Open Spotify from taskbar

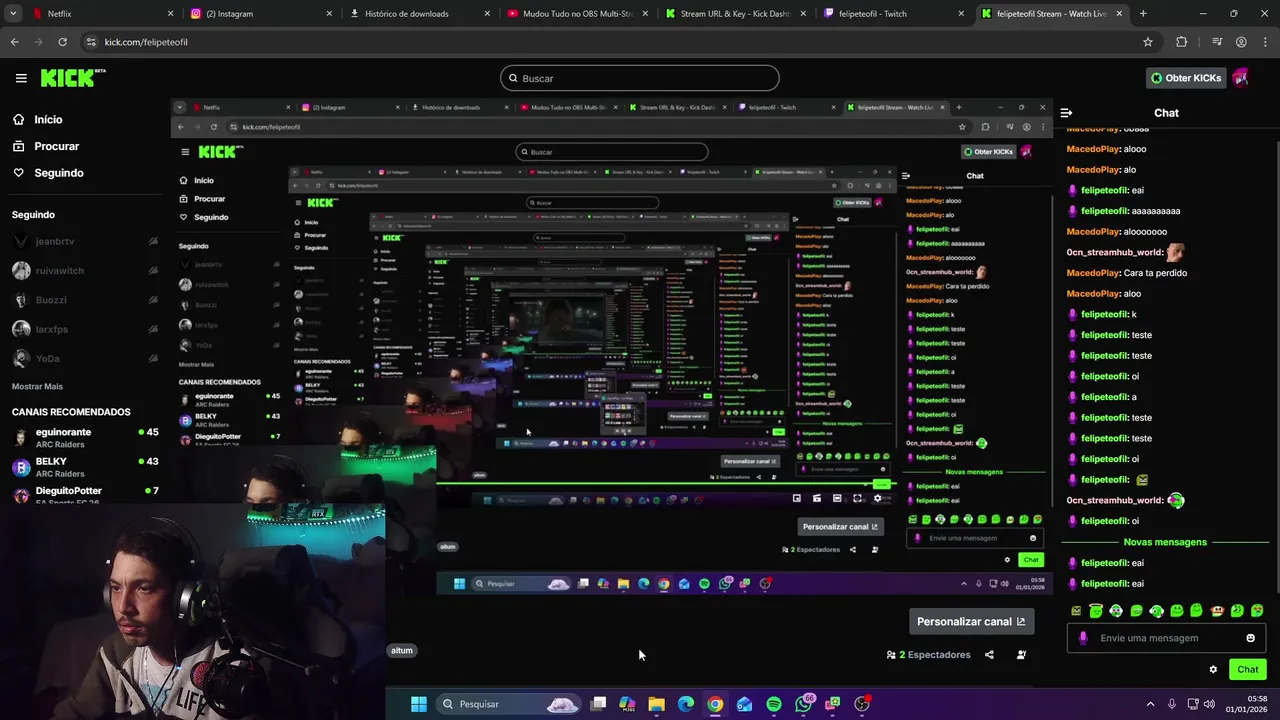774,704
